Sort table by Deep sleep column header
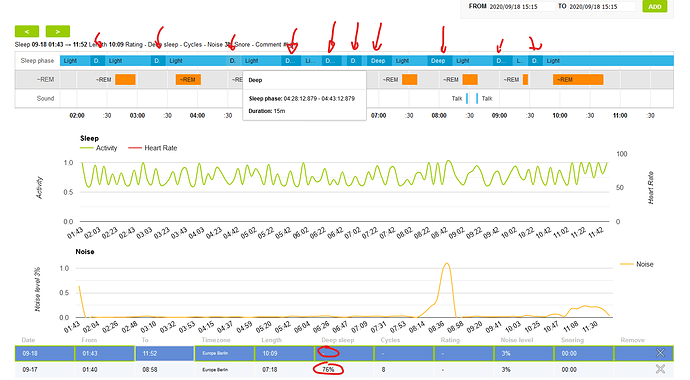This screenshot has width=690, height=380. click(x=338, y=340)
